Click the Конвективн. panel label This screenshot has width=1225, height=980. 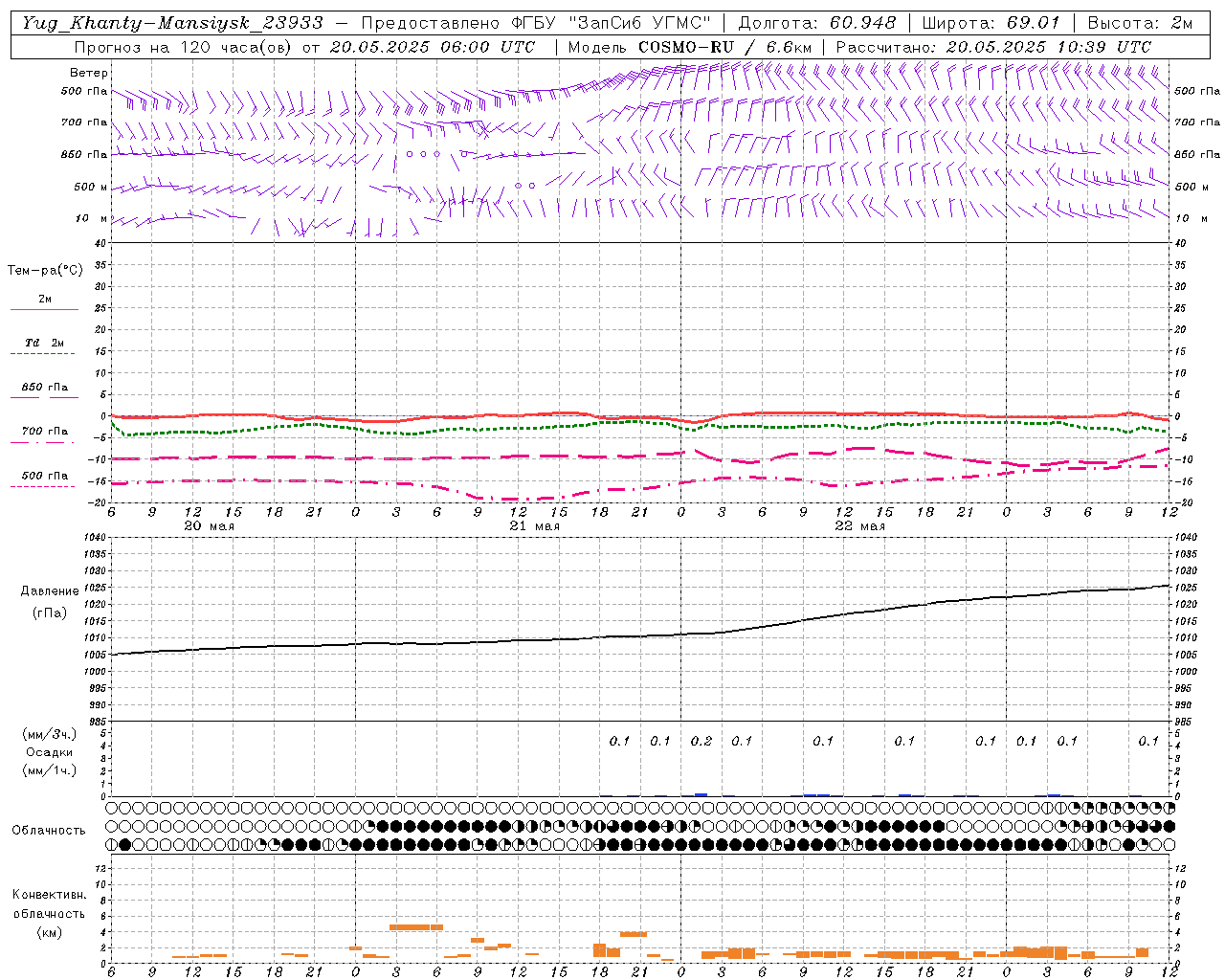coord(49,895)
